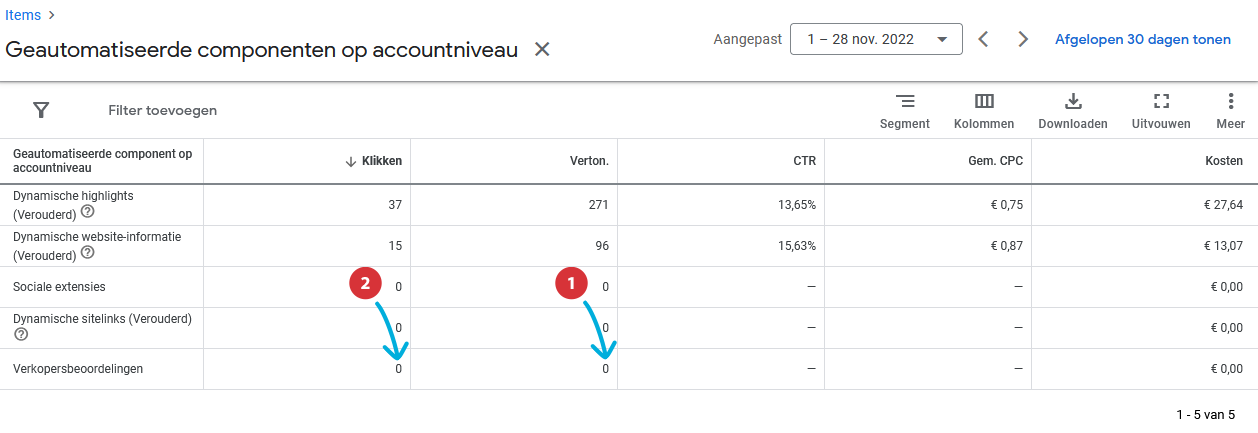Open help icon for Dynamische sitelinks
The width and height of the screenshot is (1258, 433).
pyautogui.click(x=21, y=334)
